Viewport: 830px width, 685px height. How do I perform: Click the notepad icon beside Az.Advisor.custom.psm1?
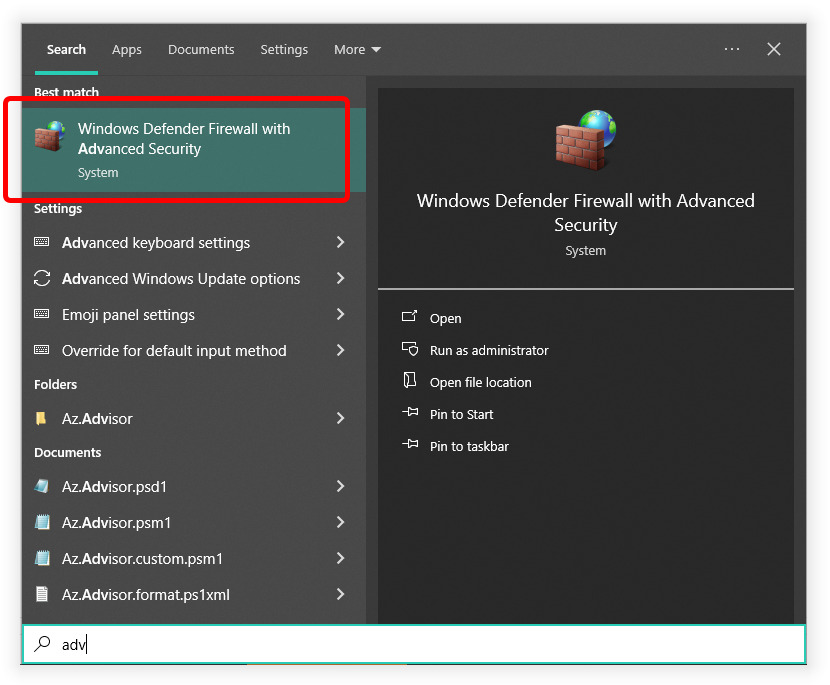[42, 558]
